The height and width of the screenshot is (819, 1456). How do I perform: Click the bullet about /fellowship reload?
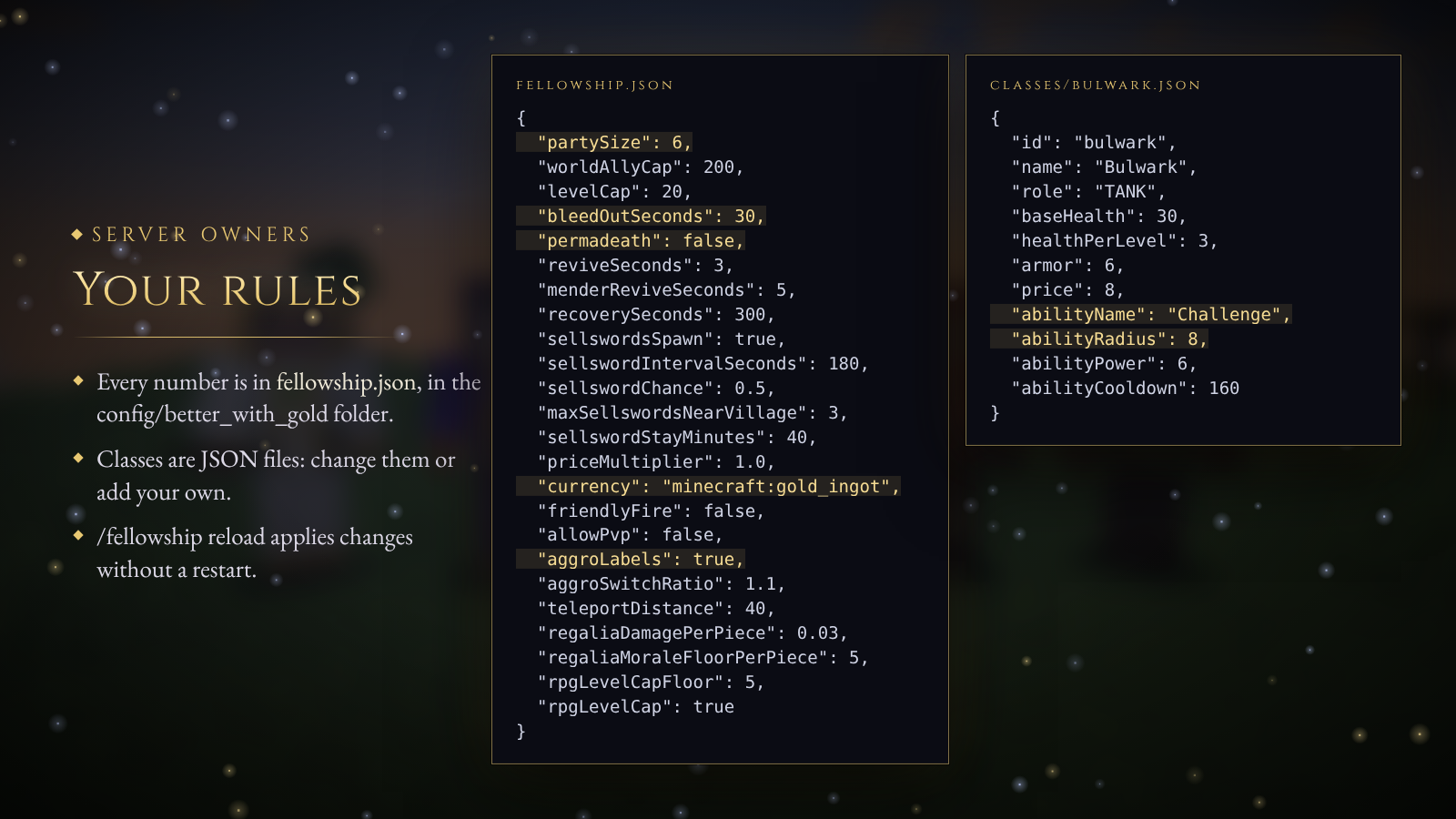tap(255, 553)
